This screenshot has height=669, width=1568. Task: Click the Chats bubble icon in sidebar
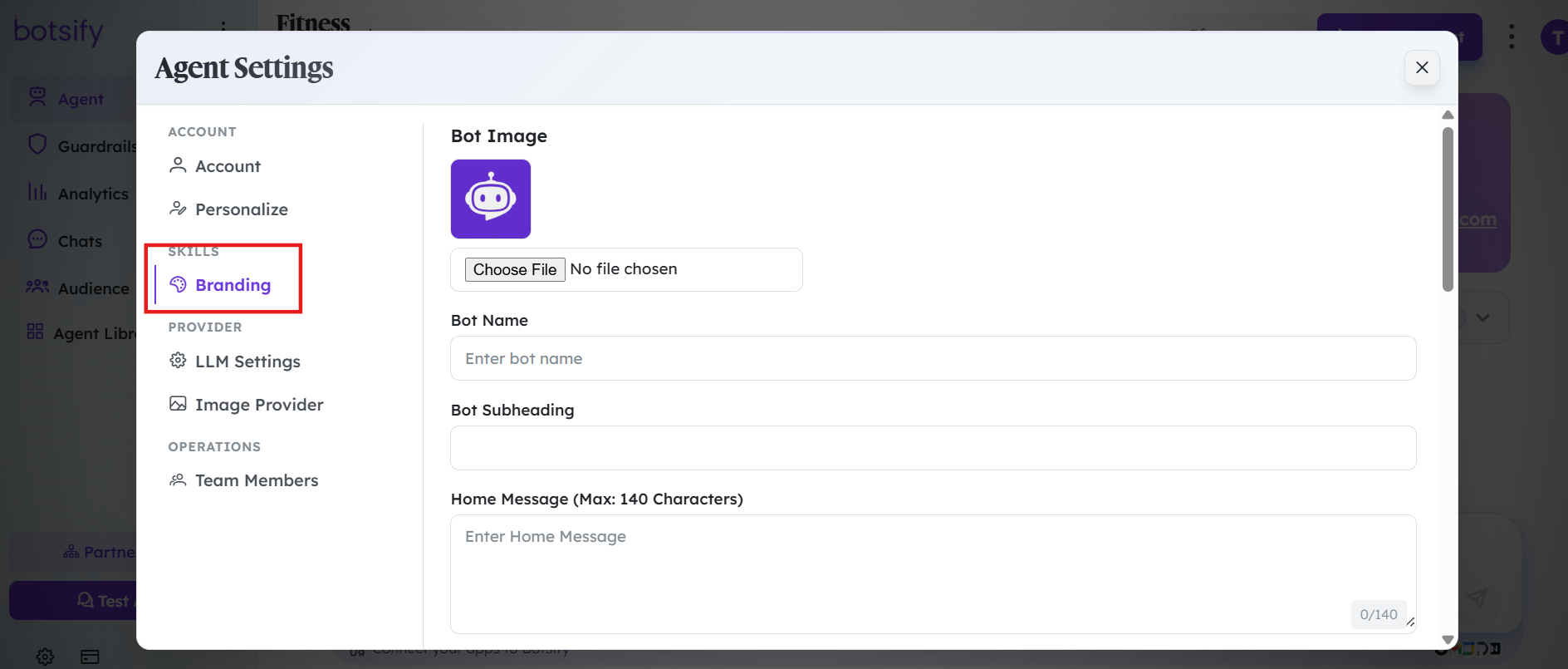37,239
